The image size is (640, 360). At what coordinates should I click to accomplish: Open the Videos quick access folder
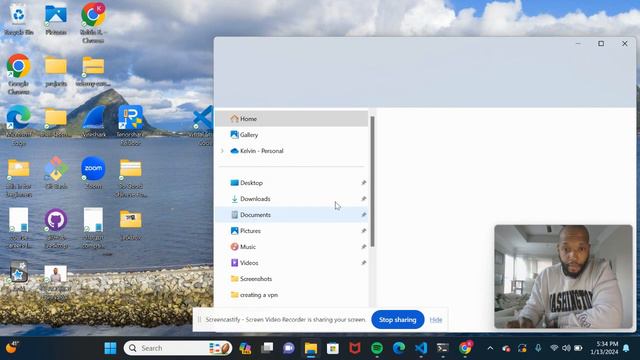click(x=291, y=263)
